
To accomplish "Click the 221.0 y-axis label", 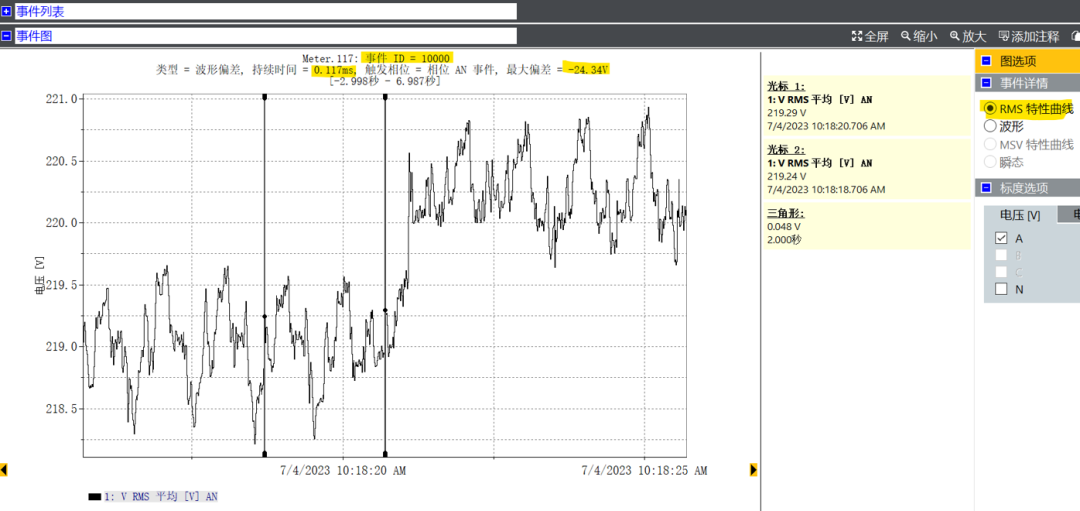I will [61, 99].
